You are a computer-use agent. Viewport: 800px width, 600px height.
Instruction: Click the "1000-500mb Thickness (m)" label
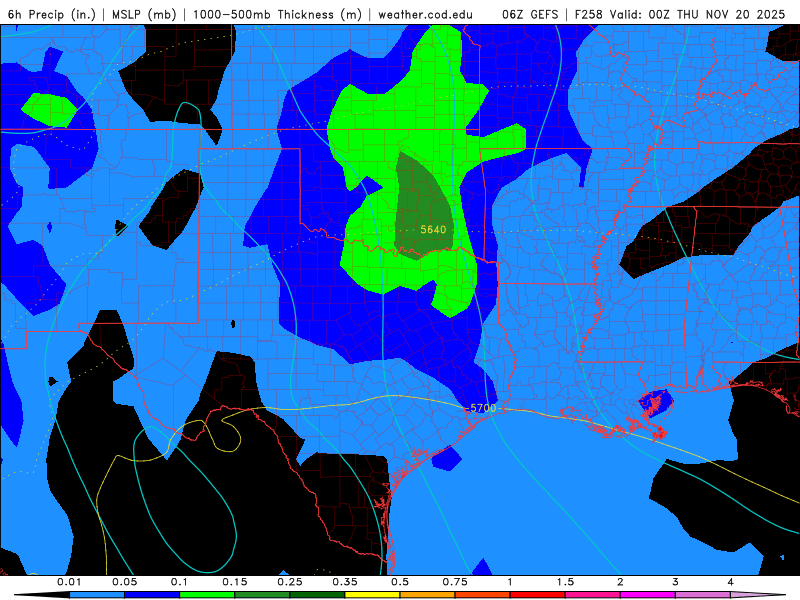[277, 14]
